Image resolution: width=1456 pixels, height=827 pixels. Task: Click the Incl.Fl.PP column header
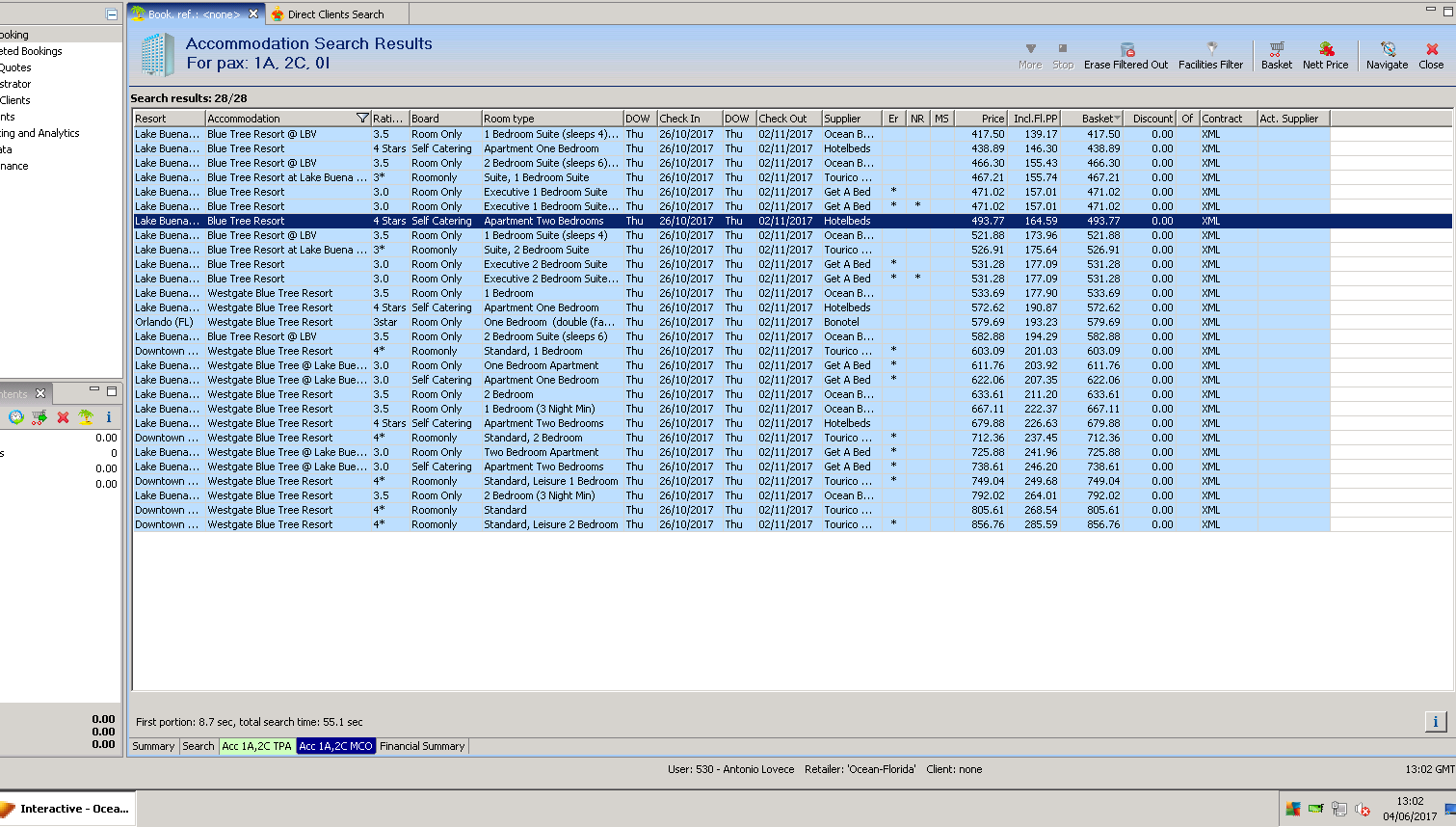[1035, 119]
